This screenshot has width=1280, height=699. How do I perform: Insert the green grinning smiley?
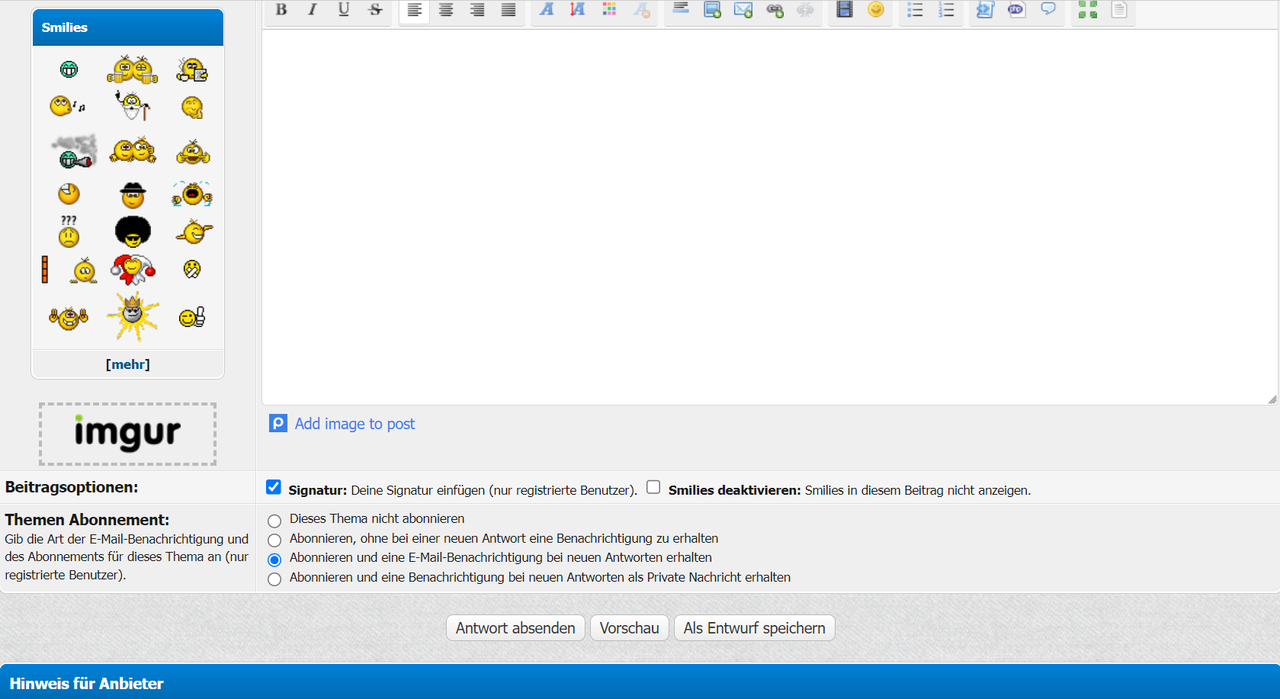tap(69, 70)
